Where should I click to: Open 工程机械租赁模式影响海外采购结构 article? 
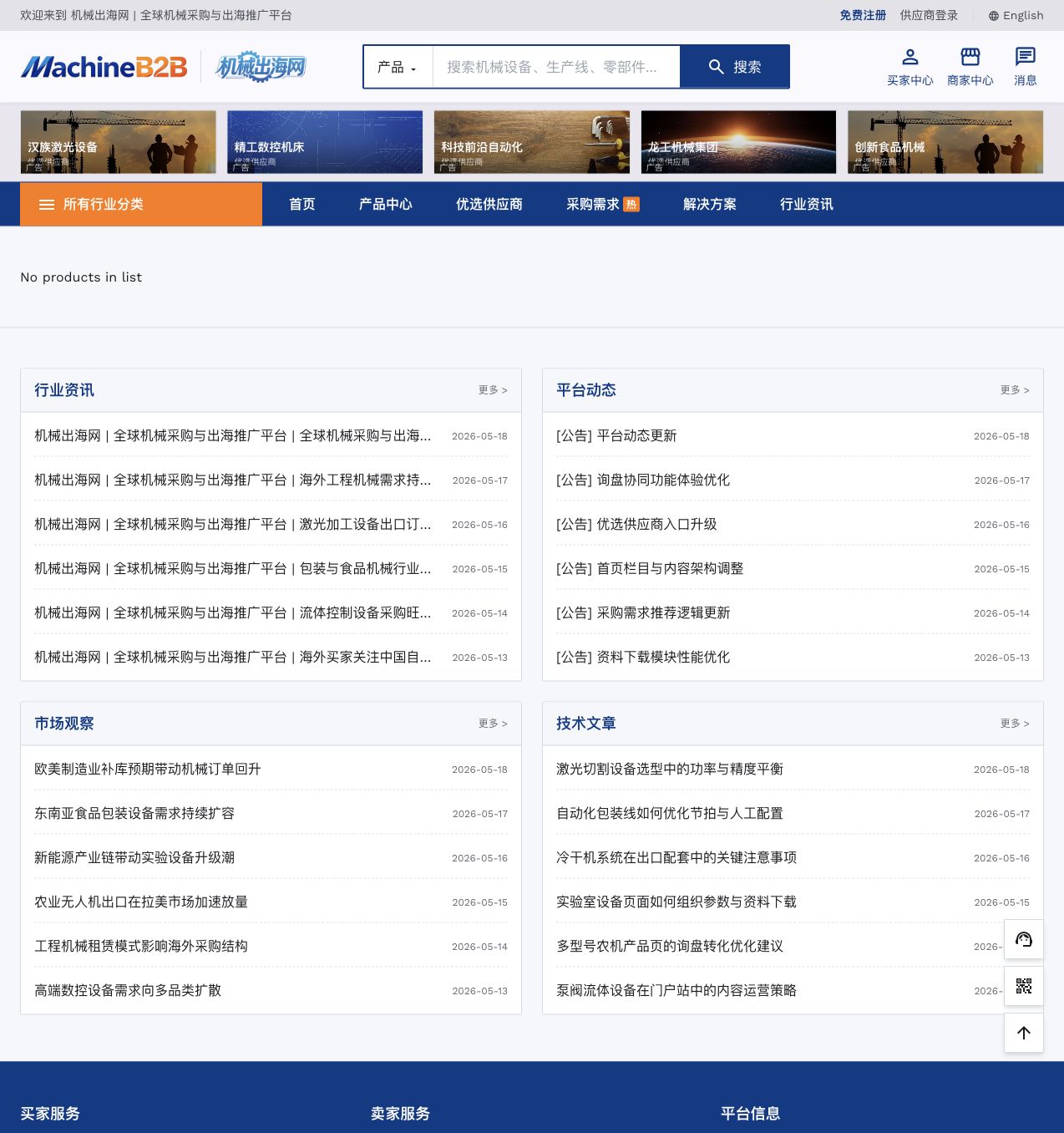coord(141,947)
